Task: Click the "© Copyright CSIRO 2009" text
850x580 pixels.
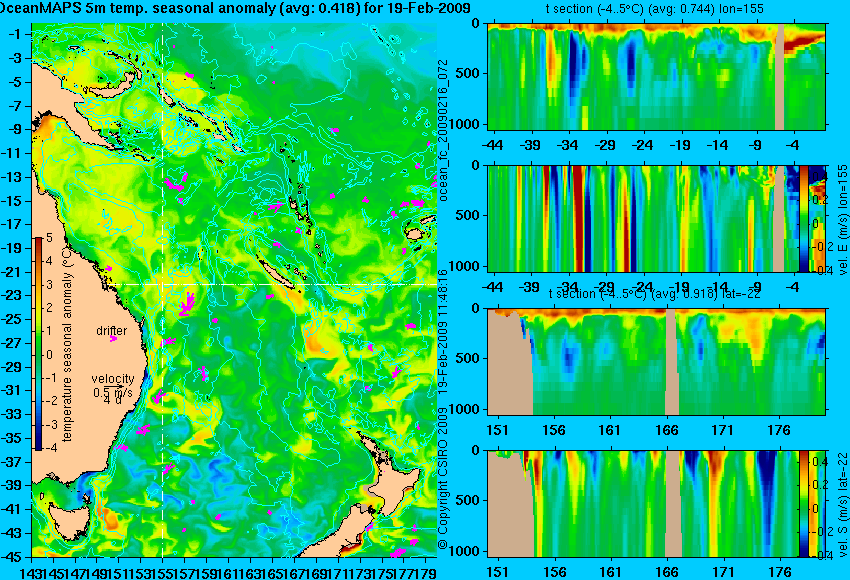Action: (443, 479)
